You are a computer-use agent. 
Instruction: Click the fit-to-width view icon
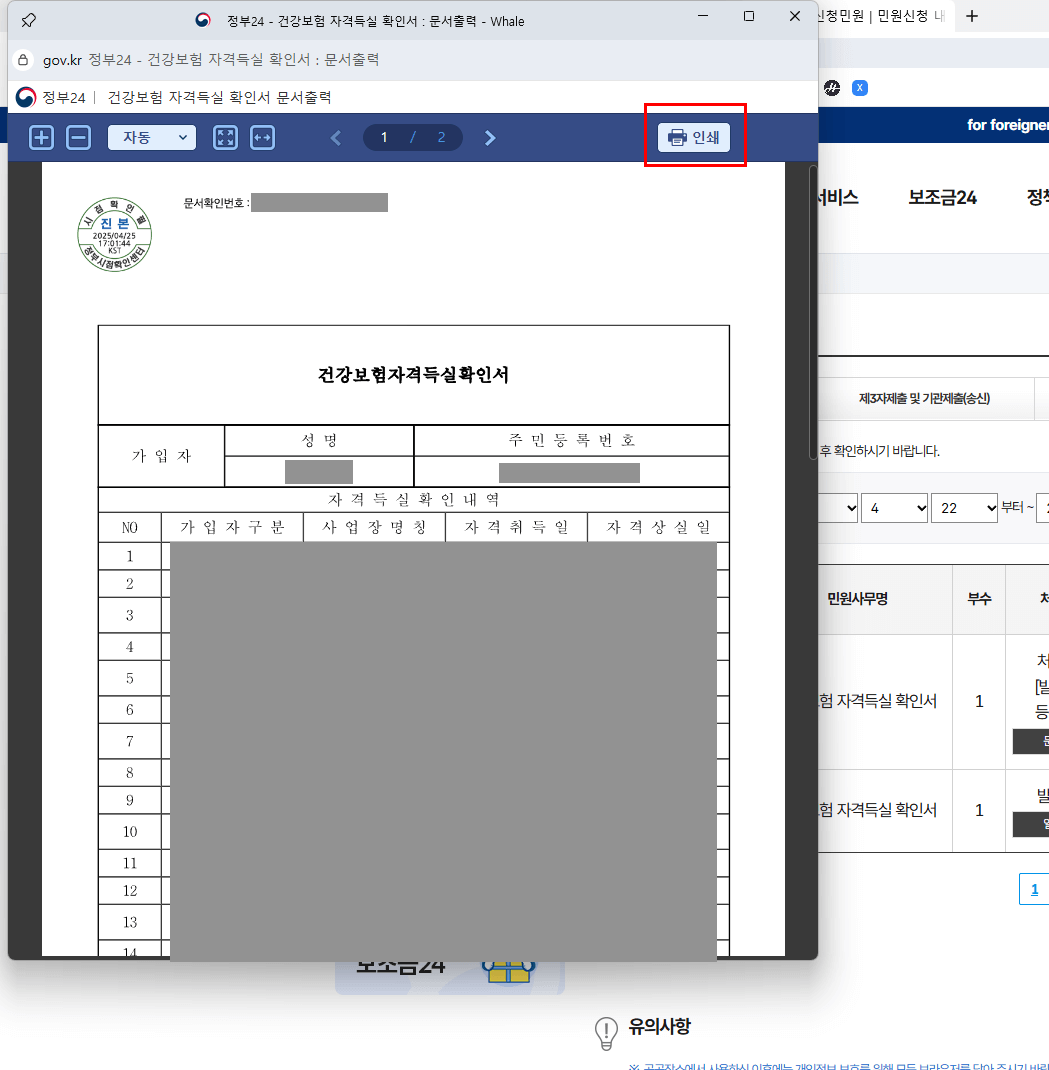click(x=262, y=137)
